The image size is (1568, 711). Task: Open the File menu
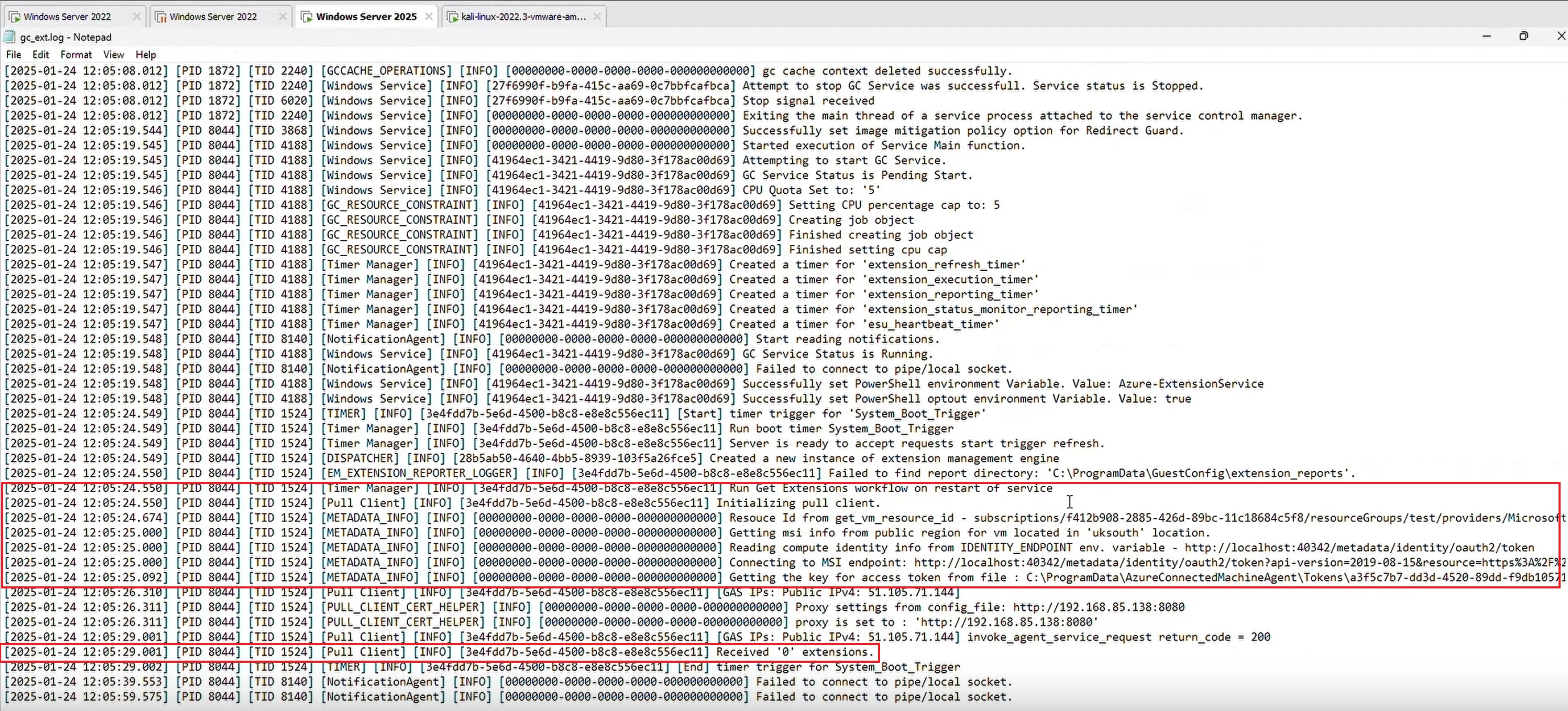click(13, 54)
